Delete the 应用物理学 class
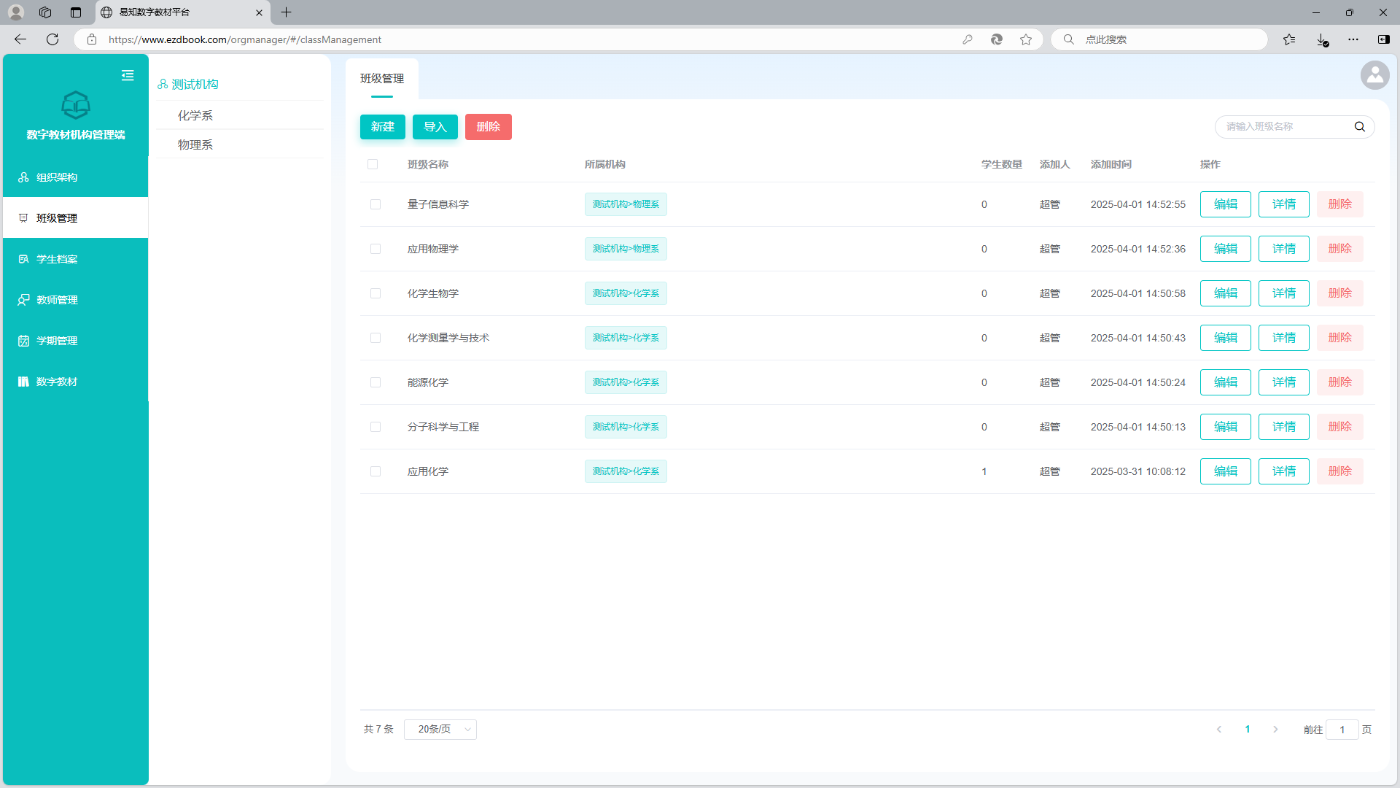The image size is (1400, 788). [1340, 249]
